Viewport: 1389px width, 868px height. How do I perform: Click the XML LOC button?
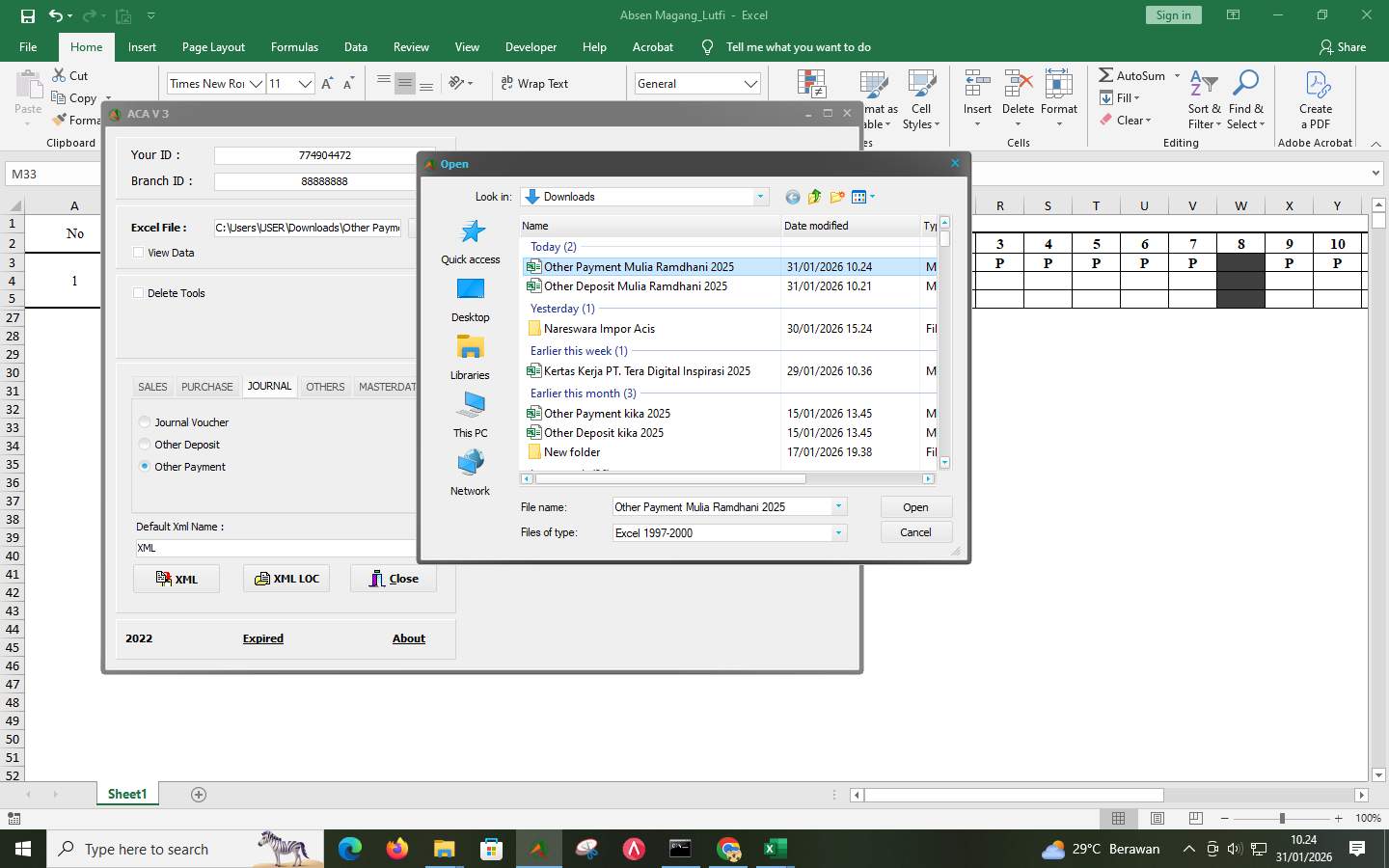coord(286,579)
